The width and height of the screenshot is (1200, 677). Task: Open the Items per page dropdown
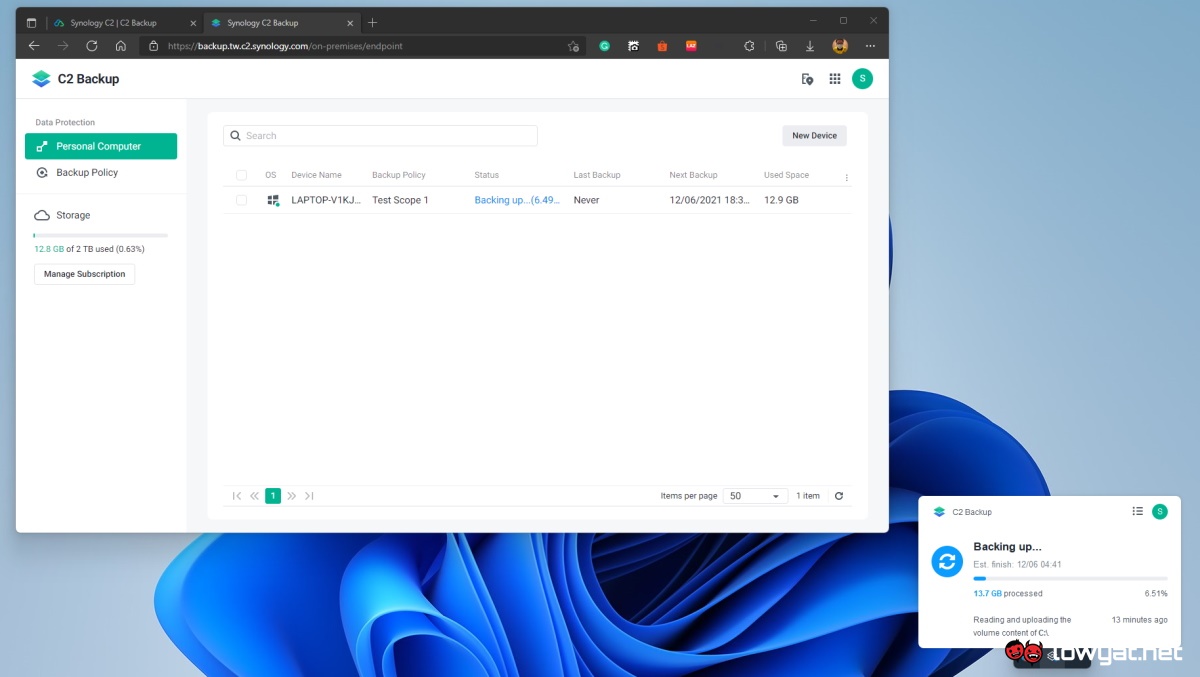[x=757, y=496]
